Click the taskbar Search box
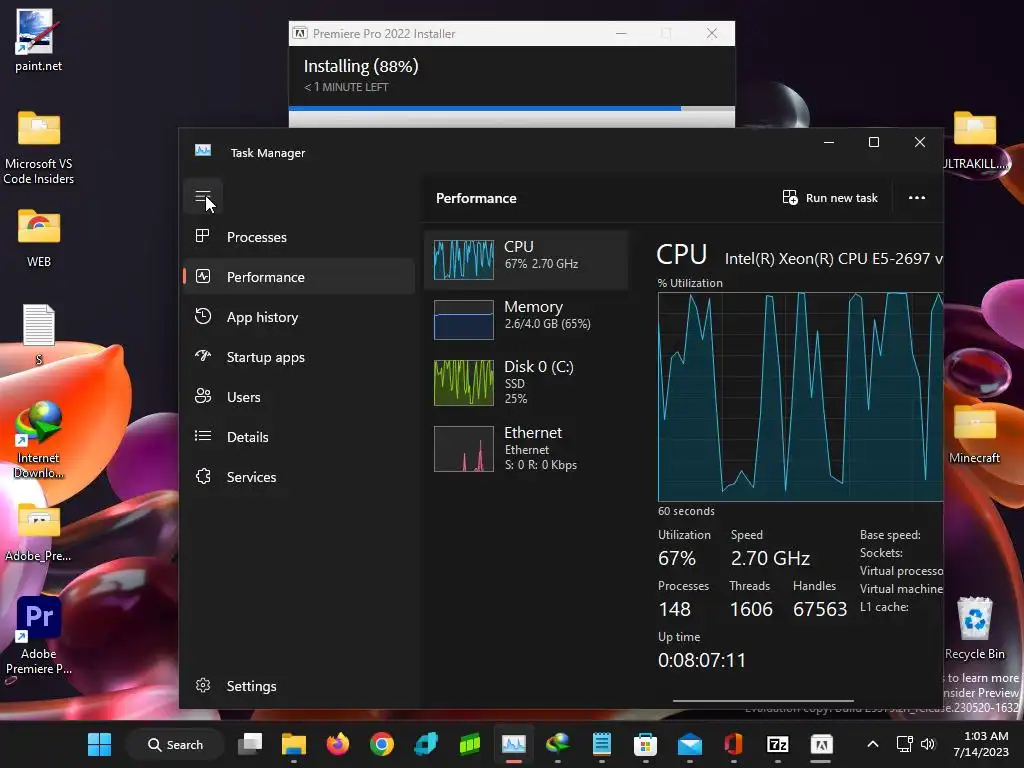Viewport: 1024px width, 768px height. pos(175,744)
